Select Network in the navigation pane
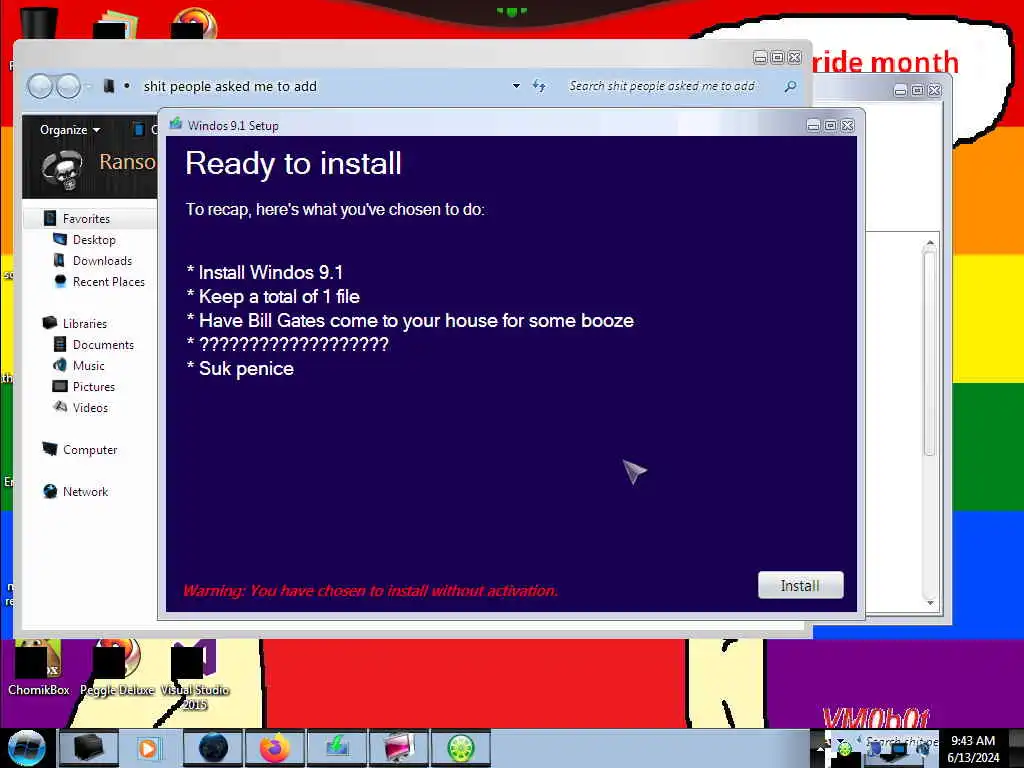Screen dimensions: 1024x768 [86, 491]
